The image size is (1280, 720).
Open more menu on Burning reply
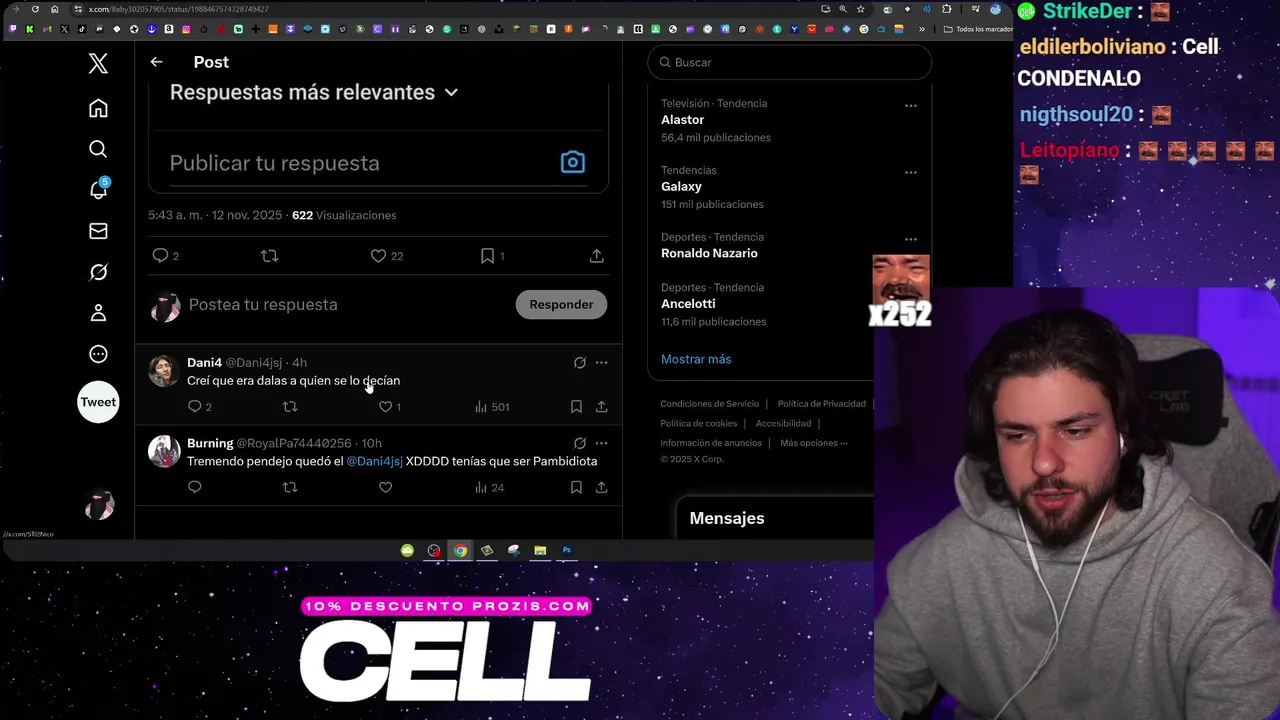pyautogui.click(x=601, y=443)
